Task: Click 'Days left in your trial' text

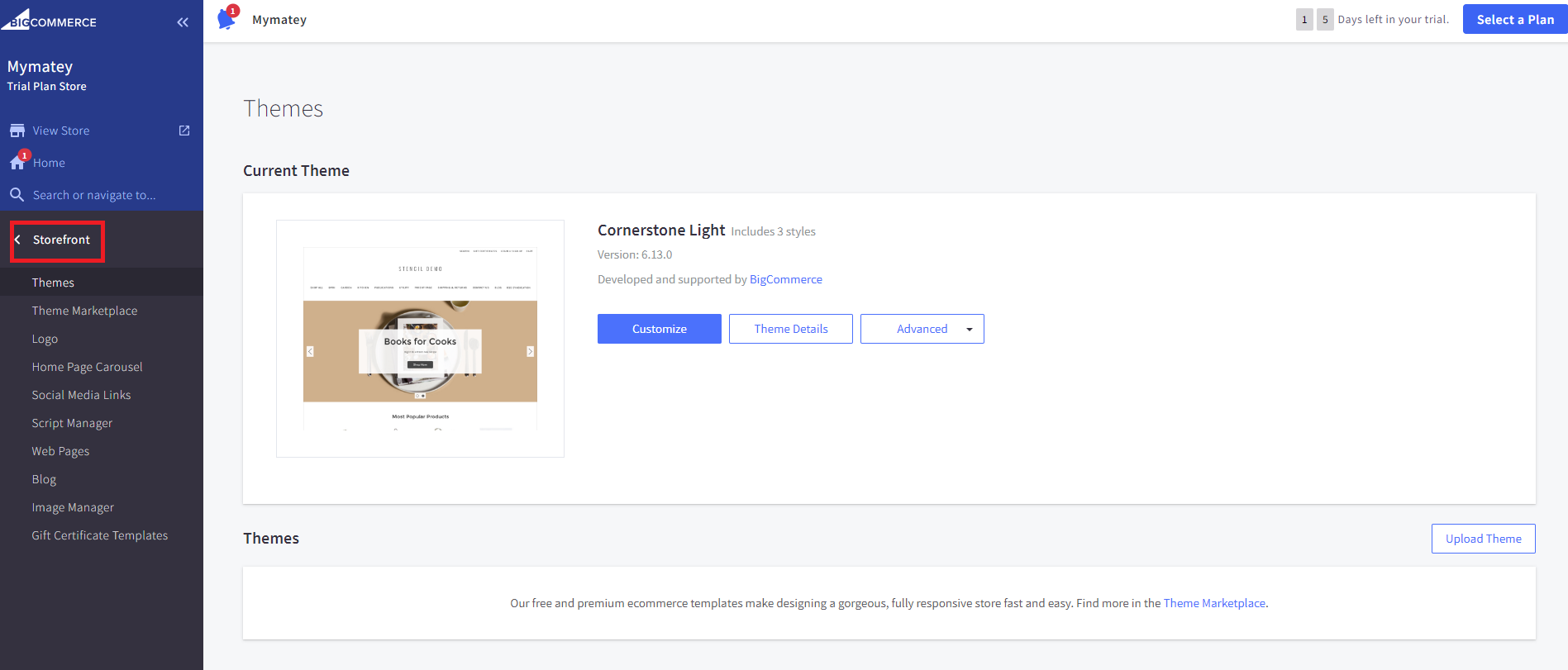Action: (1394, 19)
